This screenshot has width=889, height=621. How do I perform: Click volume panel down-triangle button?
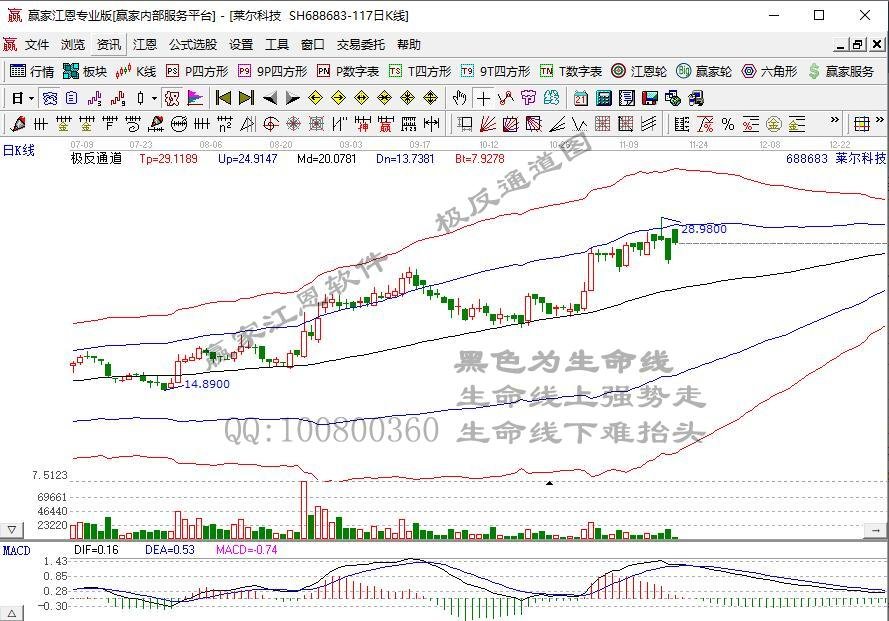coord(12,530)
